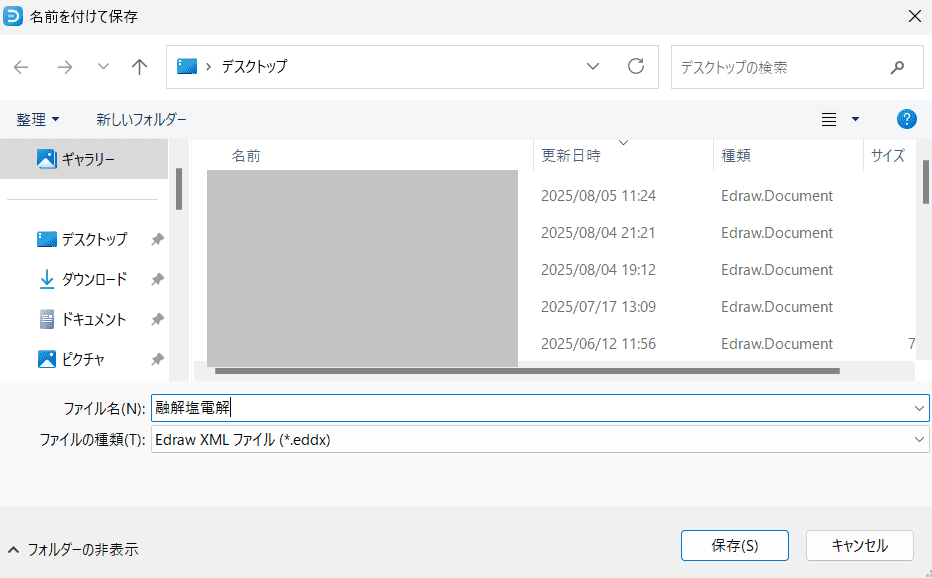Refresh the Desktop folder listing
Viewport: 932px width, 578px height.
point(635,67)
